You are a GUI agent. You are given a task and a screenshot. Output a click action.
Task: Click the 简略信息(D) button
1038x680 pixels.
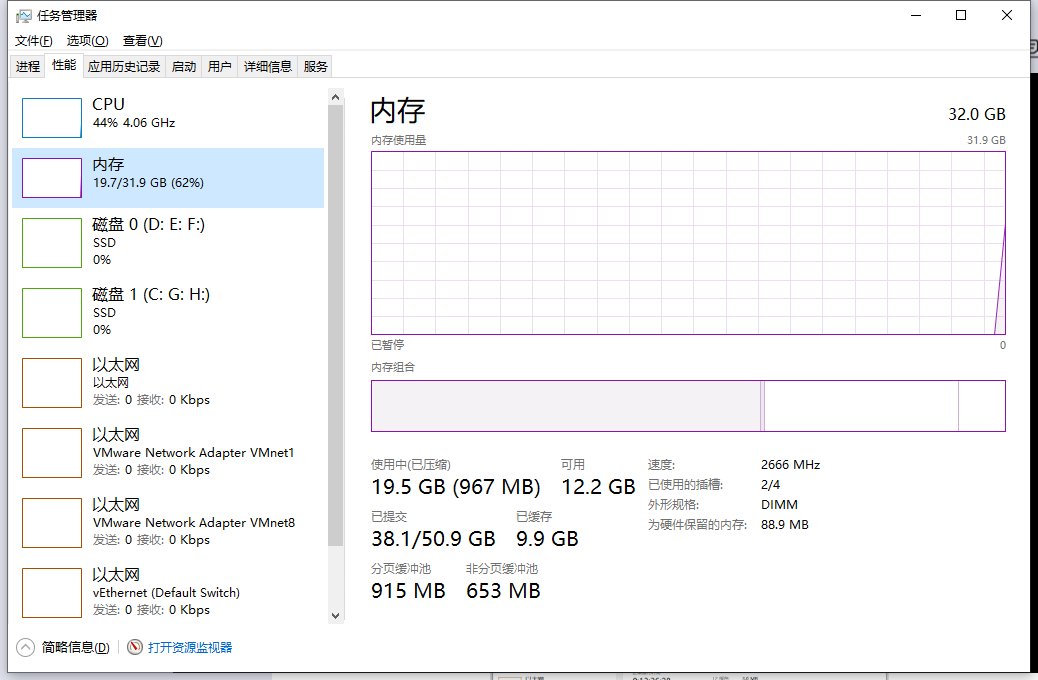[75, 648]
